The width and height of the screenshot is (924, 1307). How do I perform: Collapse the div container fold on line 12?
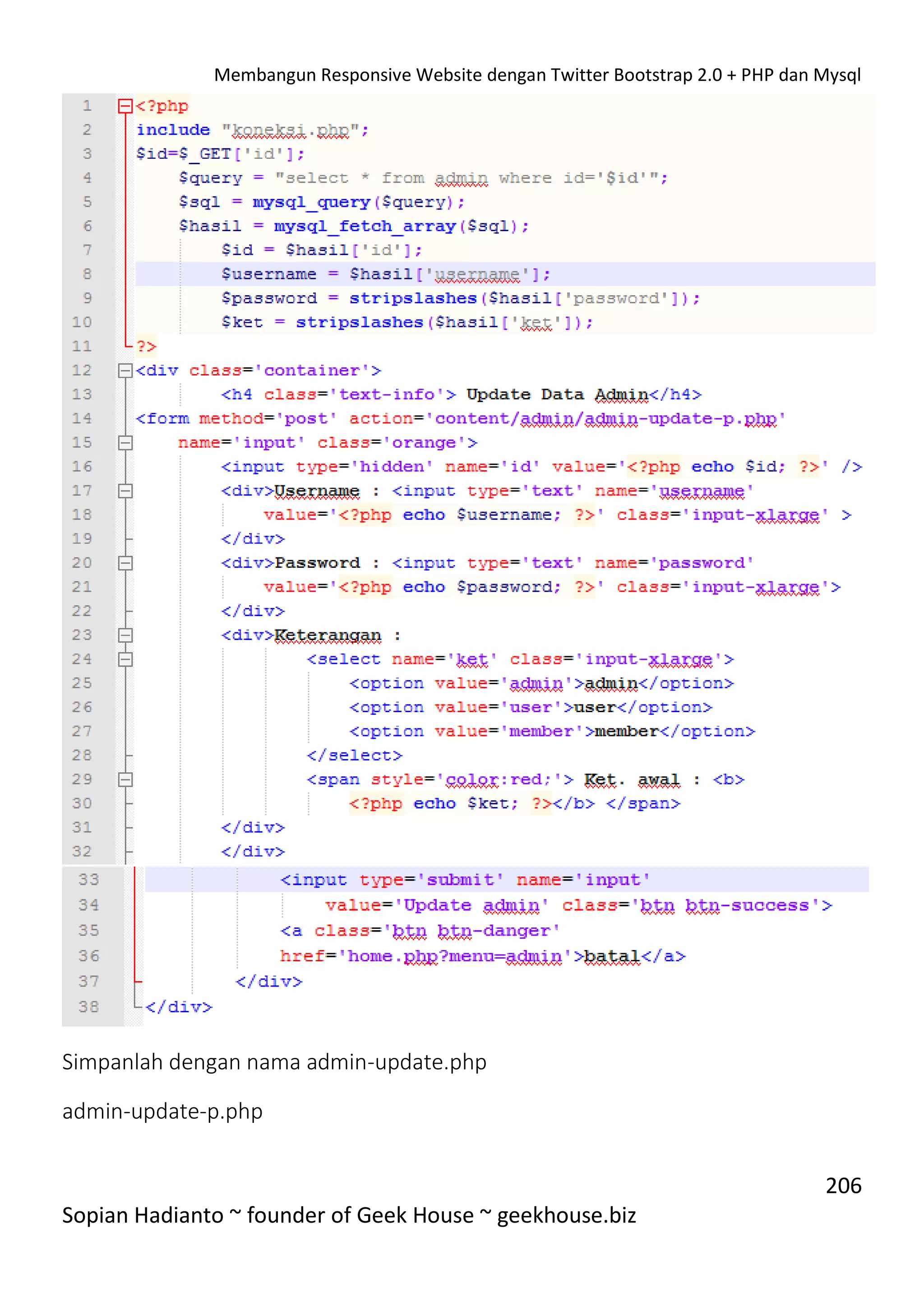pos(125,371)
